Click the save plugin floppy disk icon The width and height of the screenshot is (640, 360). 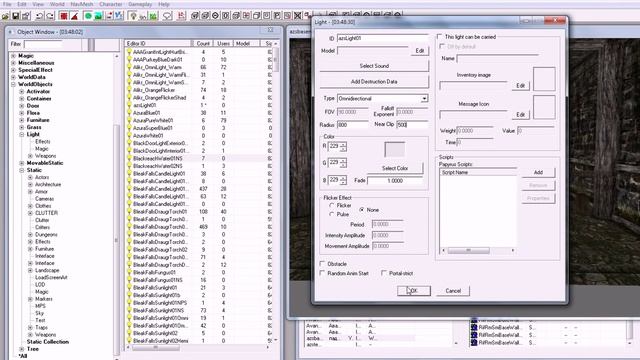[16, 16]
